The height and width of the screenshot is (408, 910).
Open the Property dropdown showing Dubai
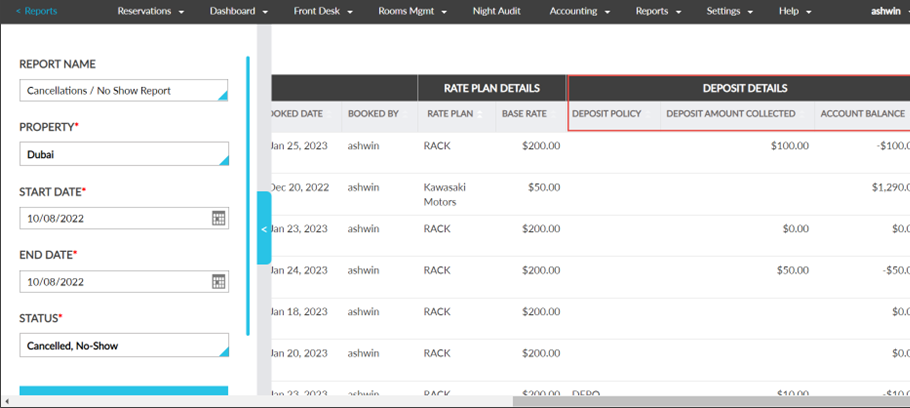tap(124, 154)
